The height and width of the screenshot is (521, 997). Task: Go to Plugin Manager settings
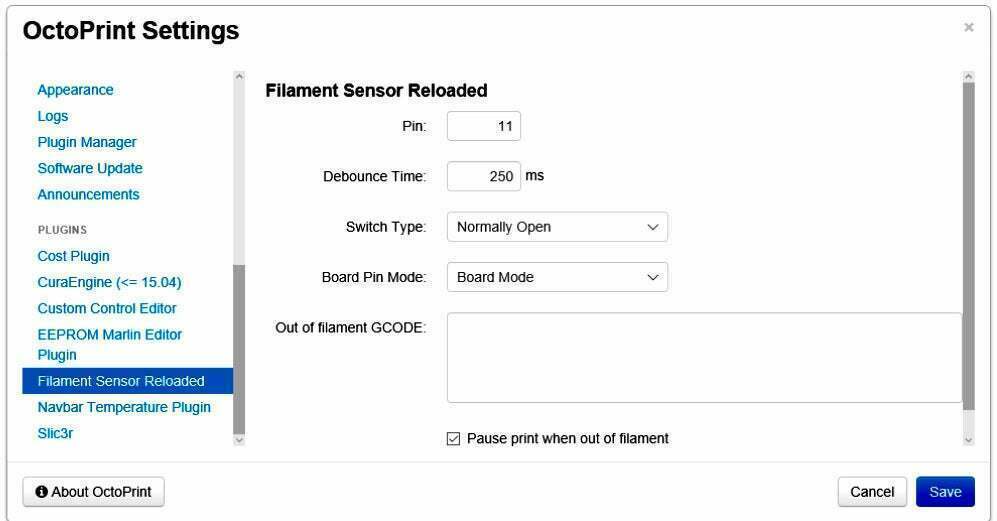click(87, 142)
